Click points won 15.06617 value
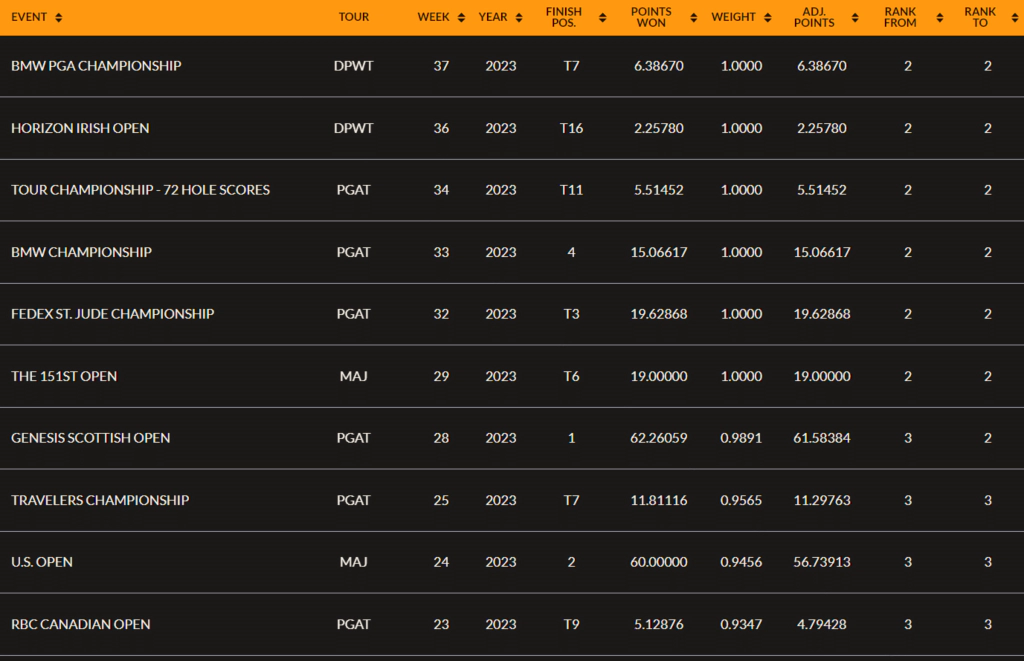Screen dimensions: 1024x661 tap(658, 252)
